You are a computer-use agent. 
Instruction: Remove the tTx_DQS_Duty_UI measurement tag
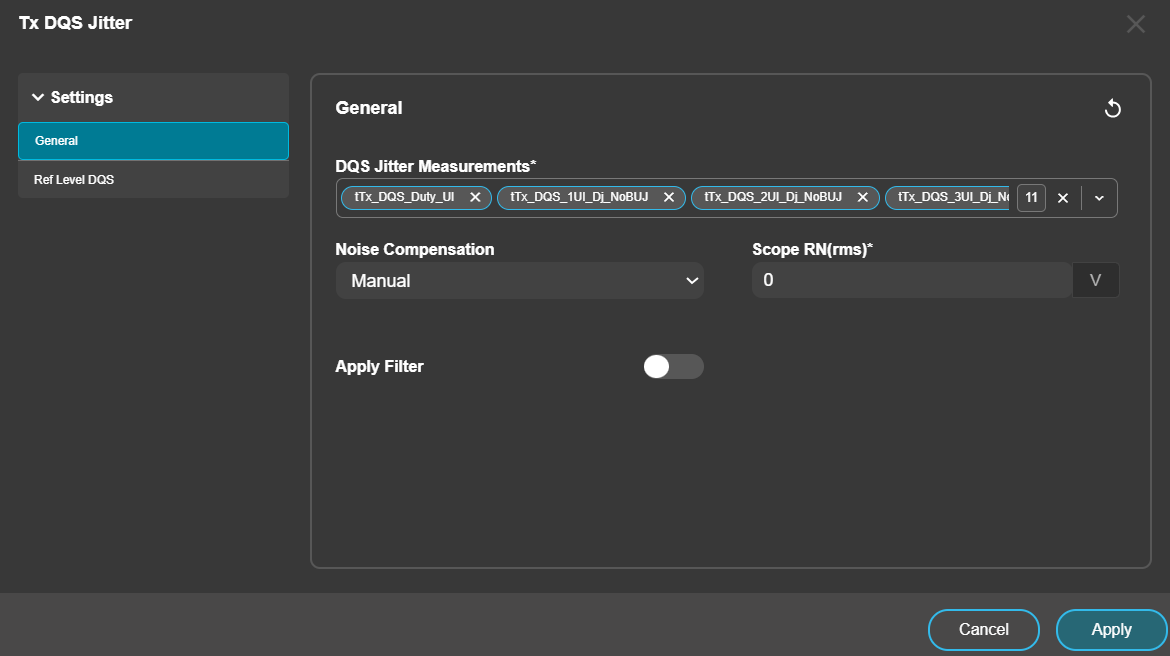[475, 198]
